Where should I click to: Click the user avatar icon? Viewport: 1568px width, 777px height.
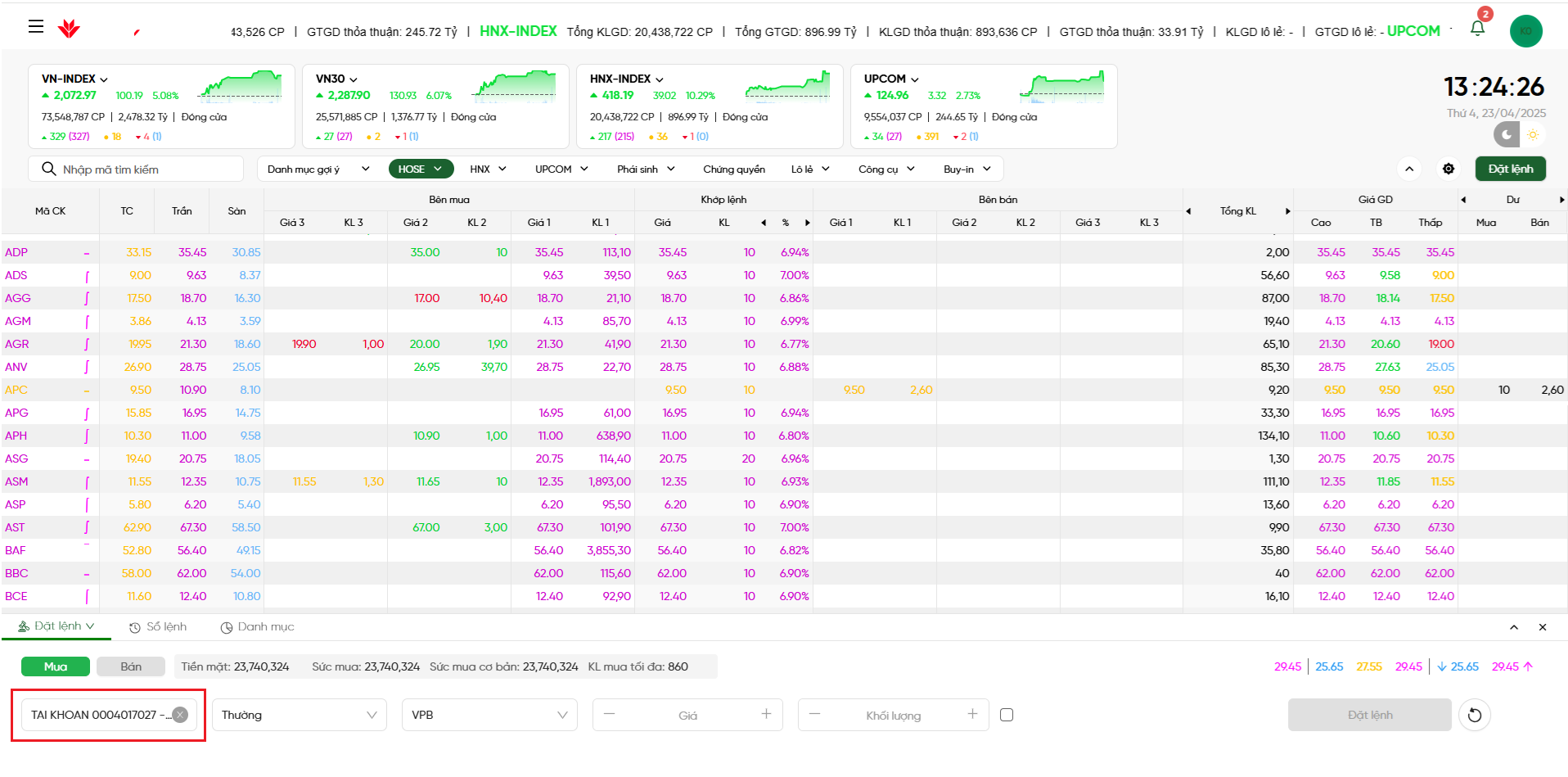tap(1525, 31)
